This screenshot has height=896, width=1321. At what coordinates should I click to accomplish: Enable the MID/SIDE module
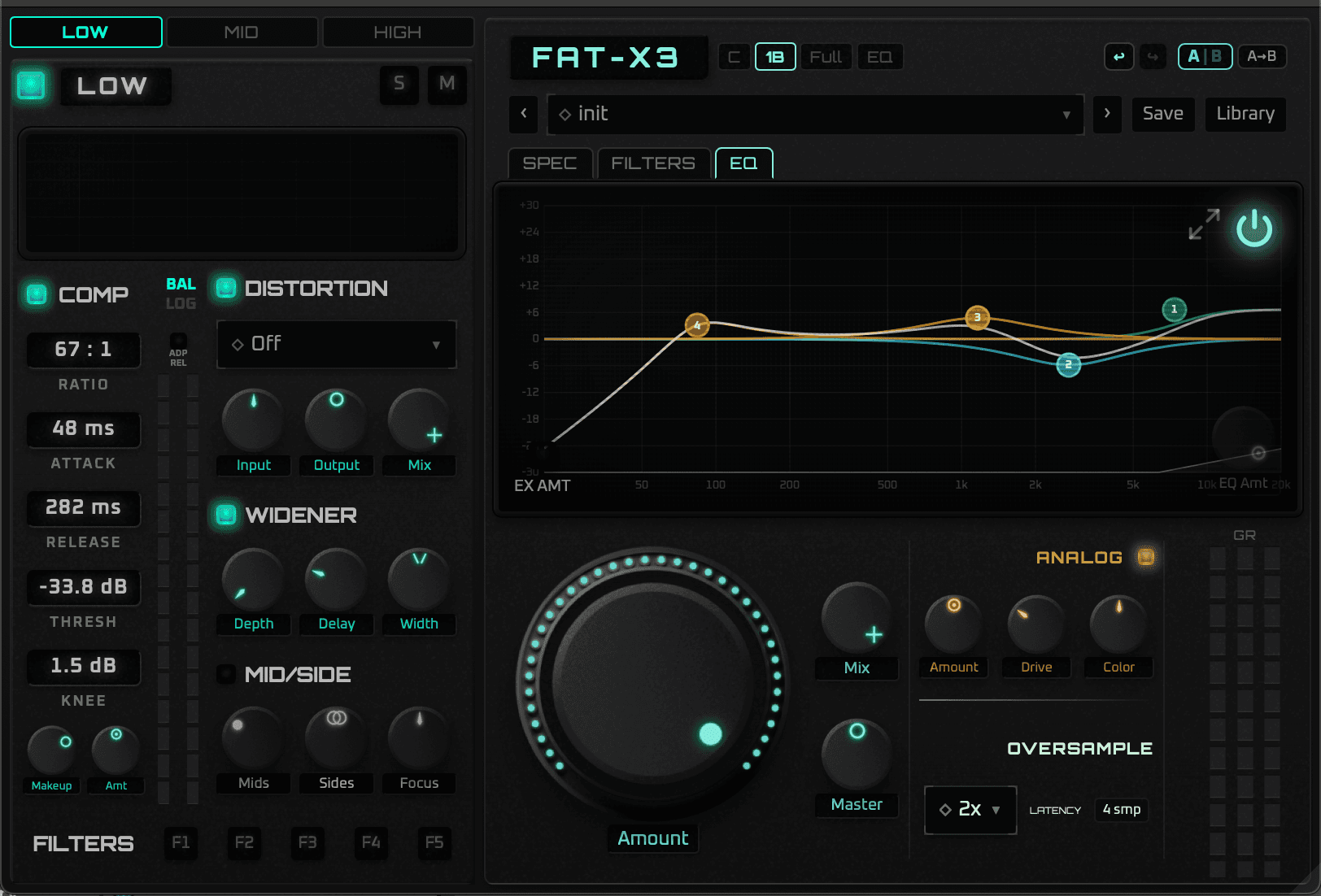pyautogui.click(x=225, y=674)
